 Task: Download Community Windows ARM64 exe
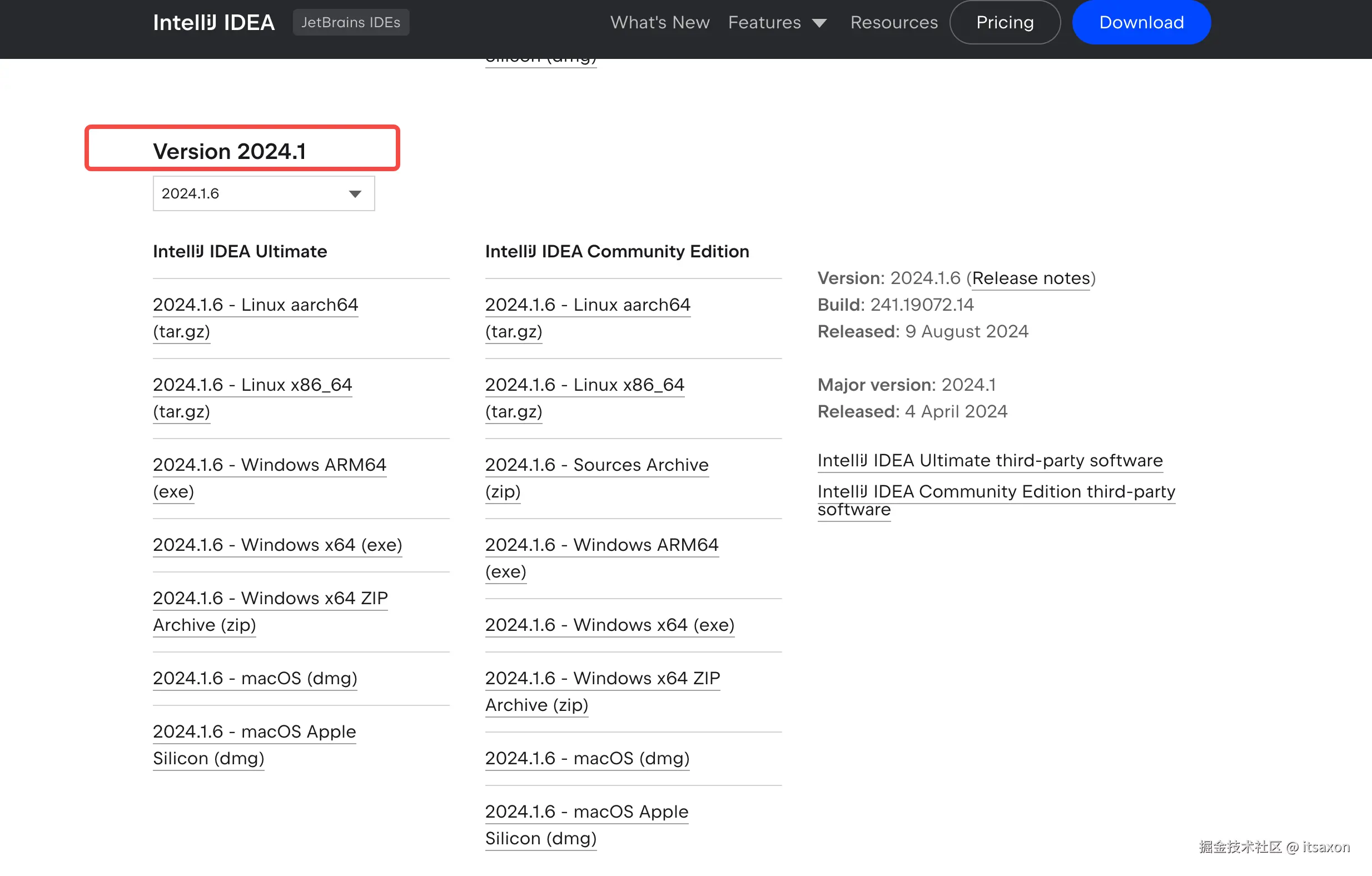point(601,545)
